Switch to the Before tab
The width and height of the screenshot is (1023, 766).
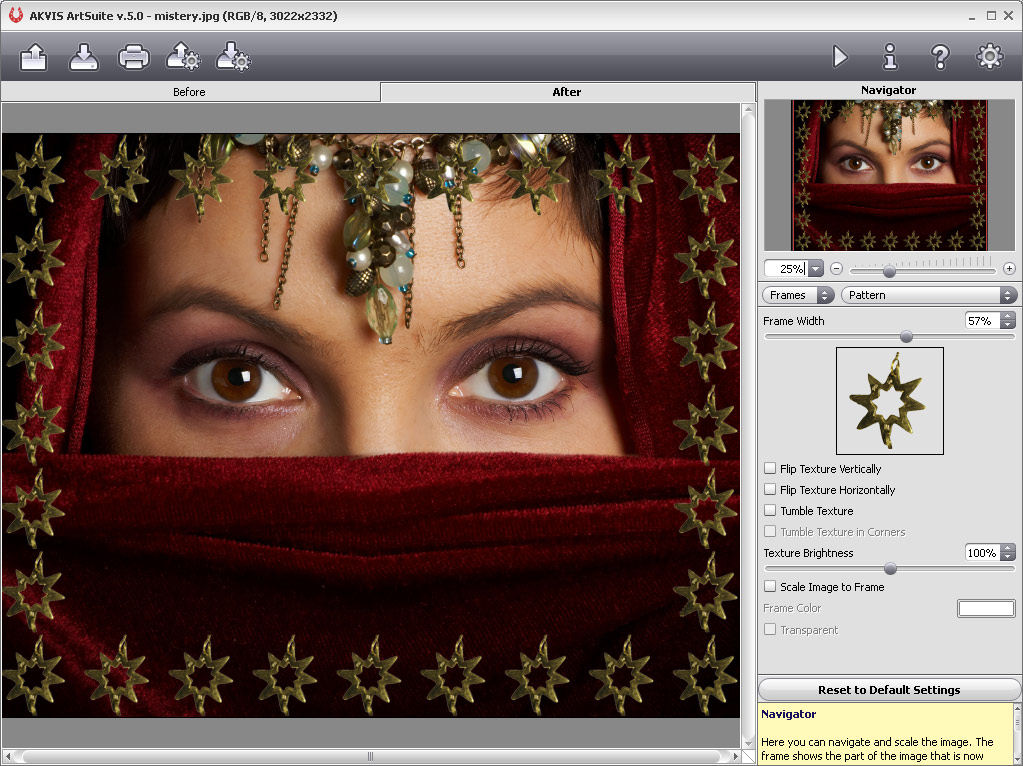point(189,92)
